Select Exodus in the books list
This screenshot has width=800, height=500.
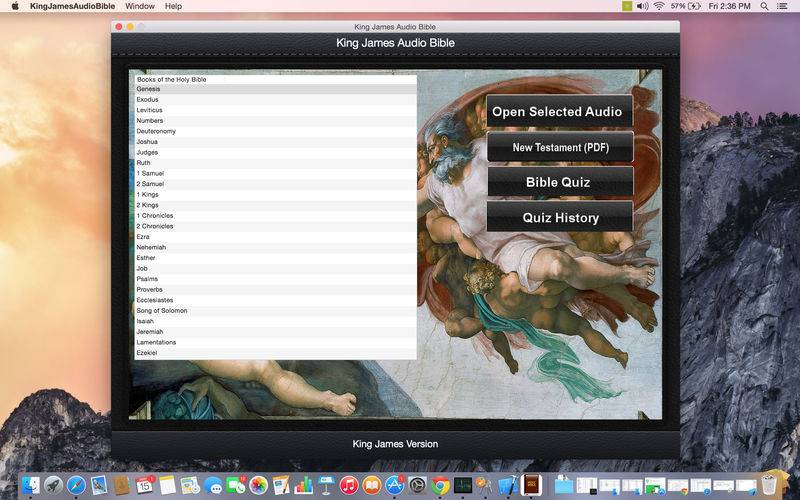147,100
